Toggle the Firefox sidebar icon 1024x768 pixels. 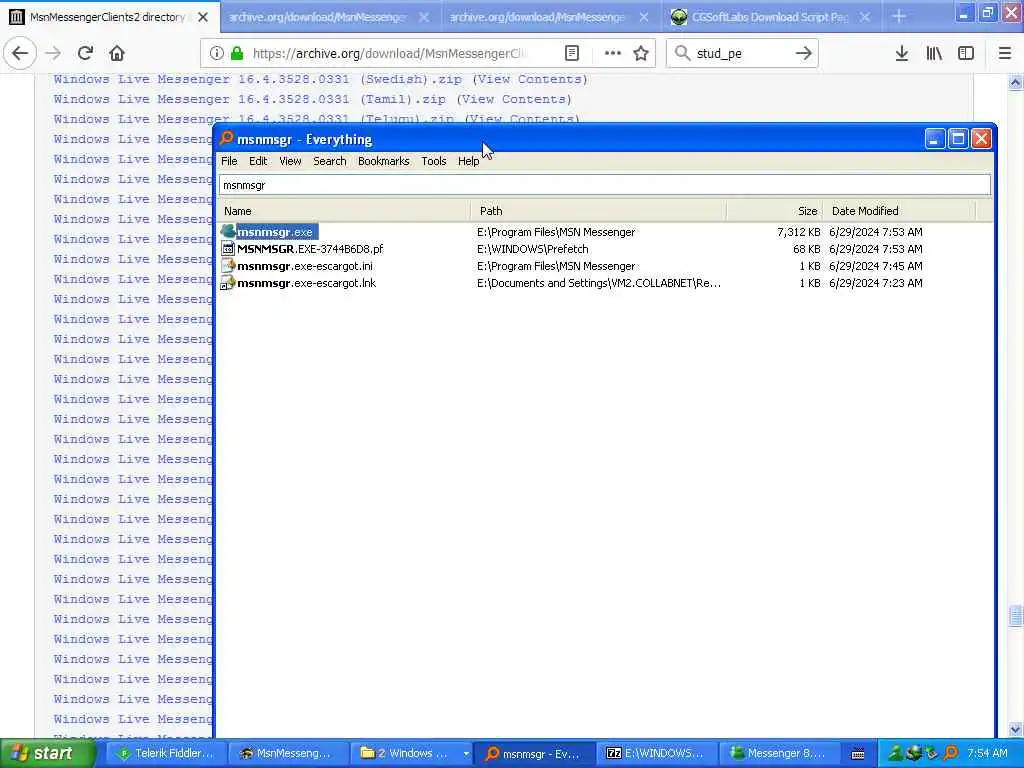[x=966, y=54]
